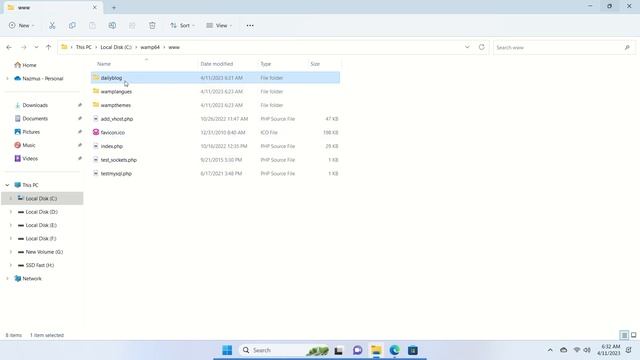Open the New item dropdown

click(22, 25)
